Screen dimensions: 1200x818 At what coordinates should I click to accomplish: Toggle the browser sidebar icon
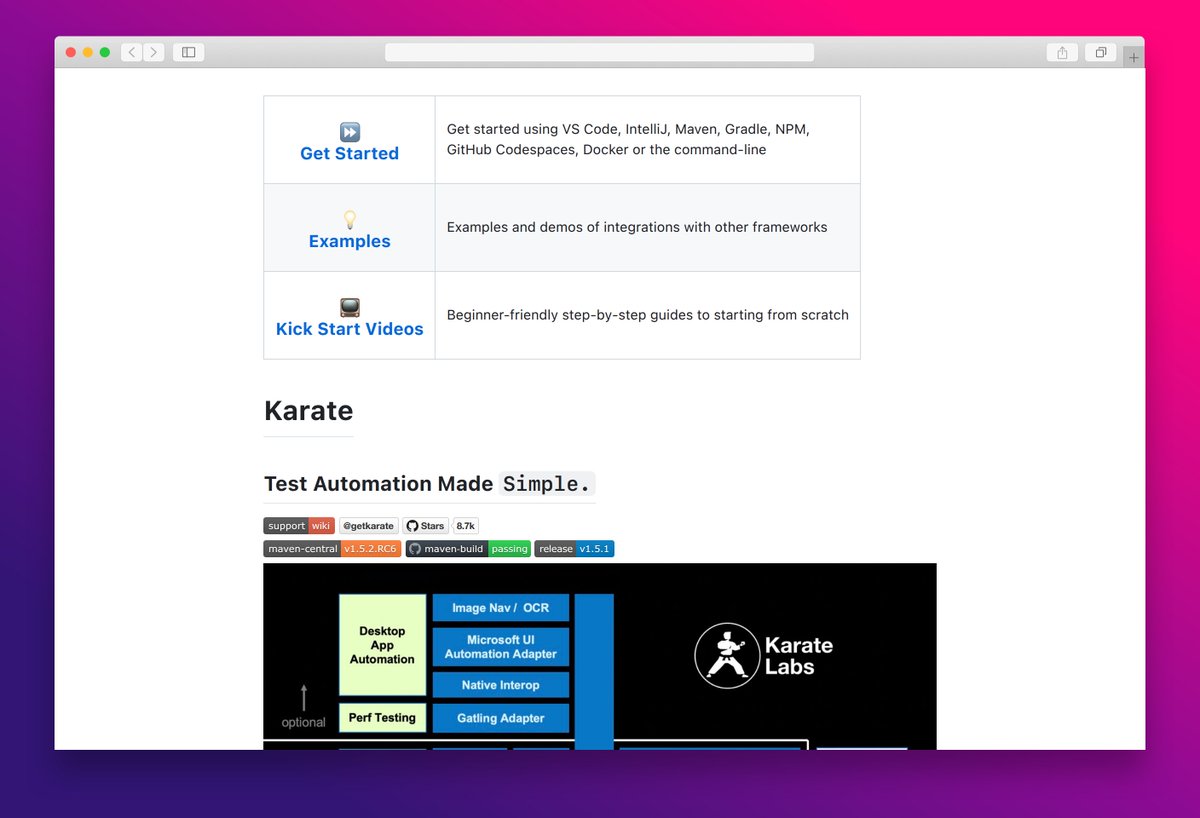[x=188, y=52]
